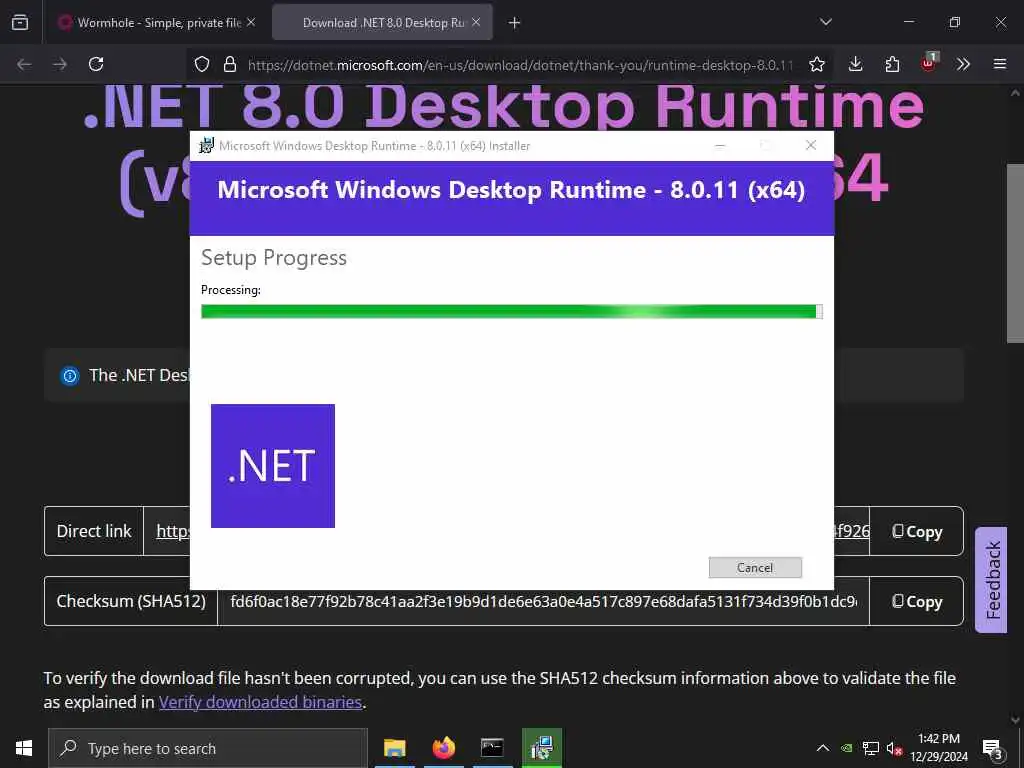Expand the list all tabs dropdown
This screenshot has height=768, width=1024.
click(825, 22)
